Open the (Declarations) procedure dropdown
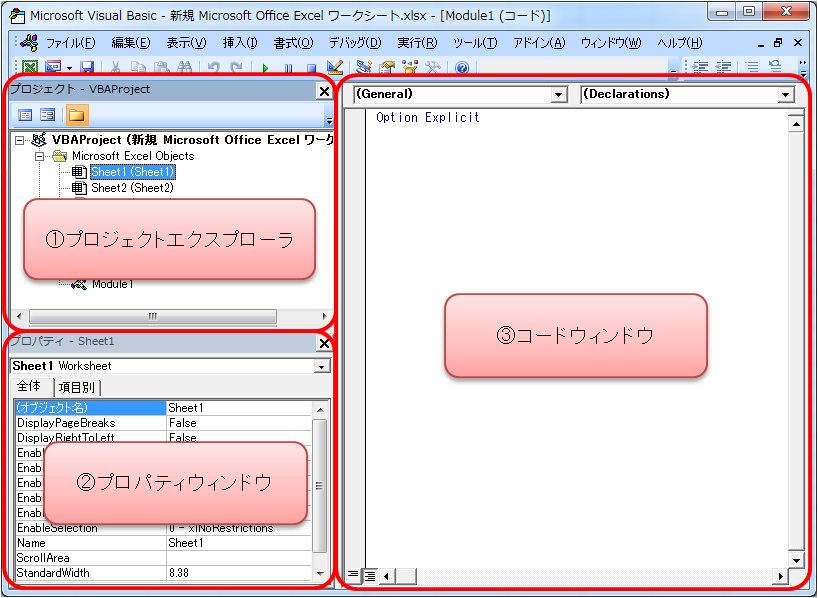Screen dimensions: 818x598 tap(786, 95)
